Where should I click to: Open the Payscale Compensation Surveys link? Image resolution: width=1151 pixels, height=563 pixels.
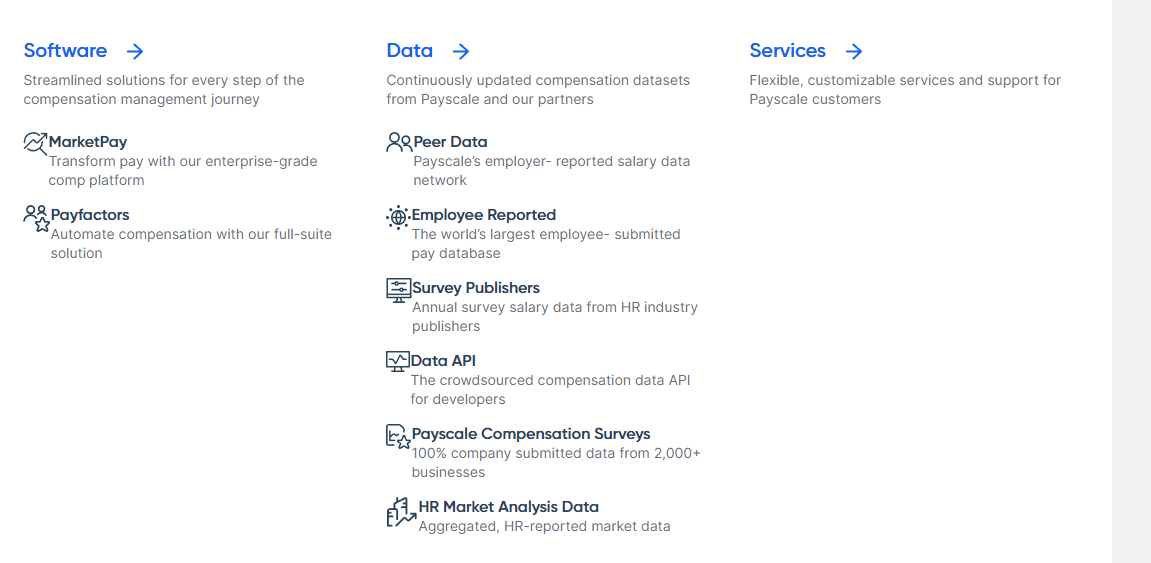click(x=531, y=434)
